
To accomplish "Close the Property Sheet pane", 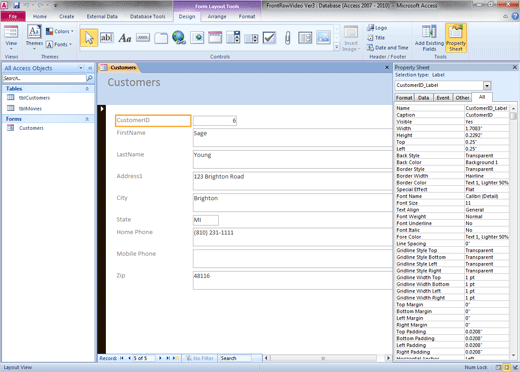I will 515,67.
